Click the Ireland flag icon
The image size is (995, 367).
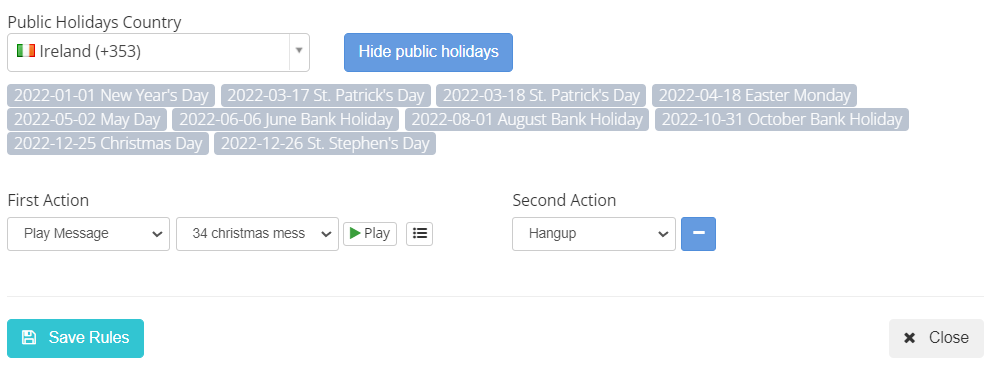coord(25,51)
